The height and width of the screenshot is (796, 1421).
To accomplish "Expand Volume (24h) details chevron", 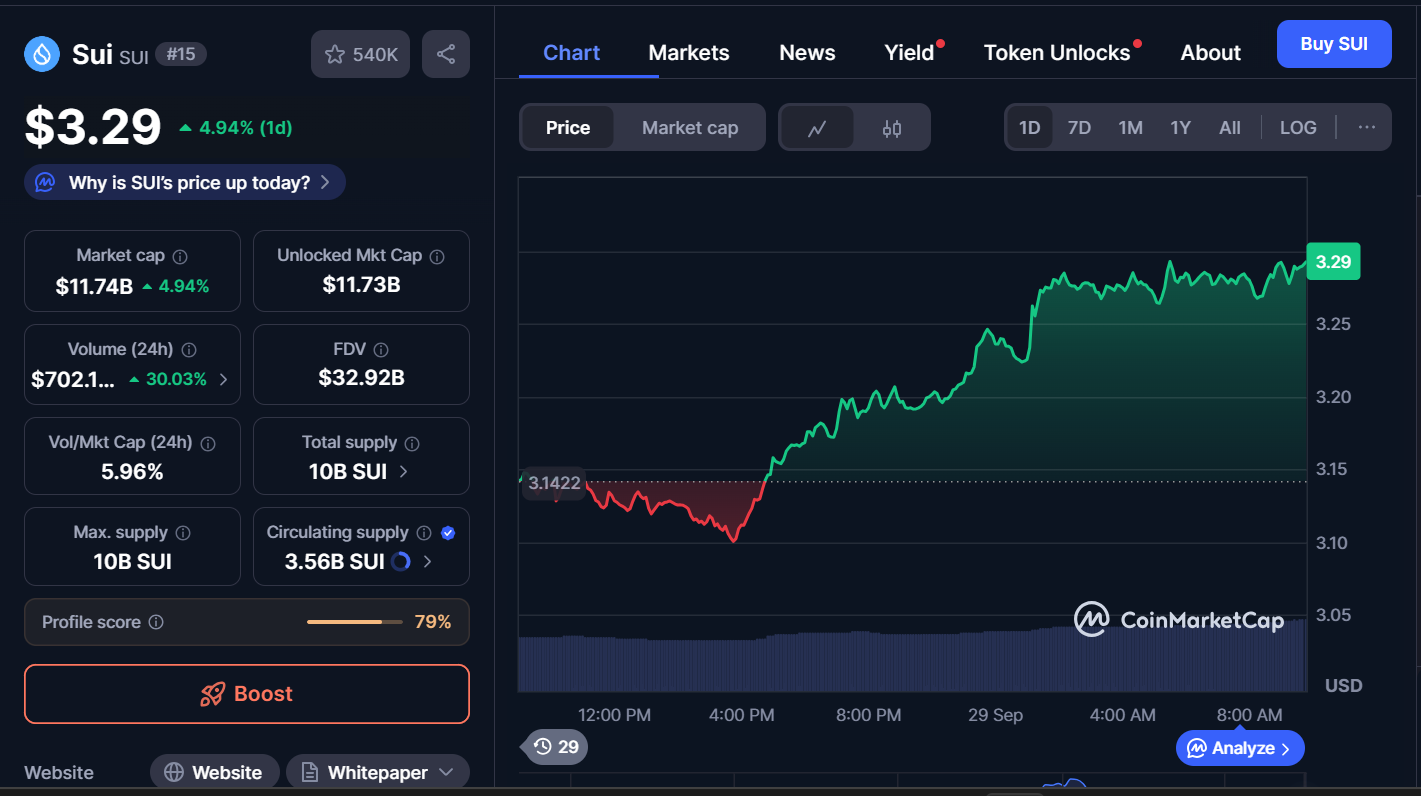I will point(223,380).
